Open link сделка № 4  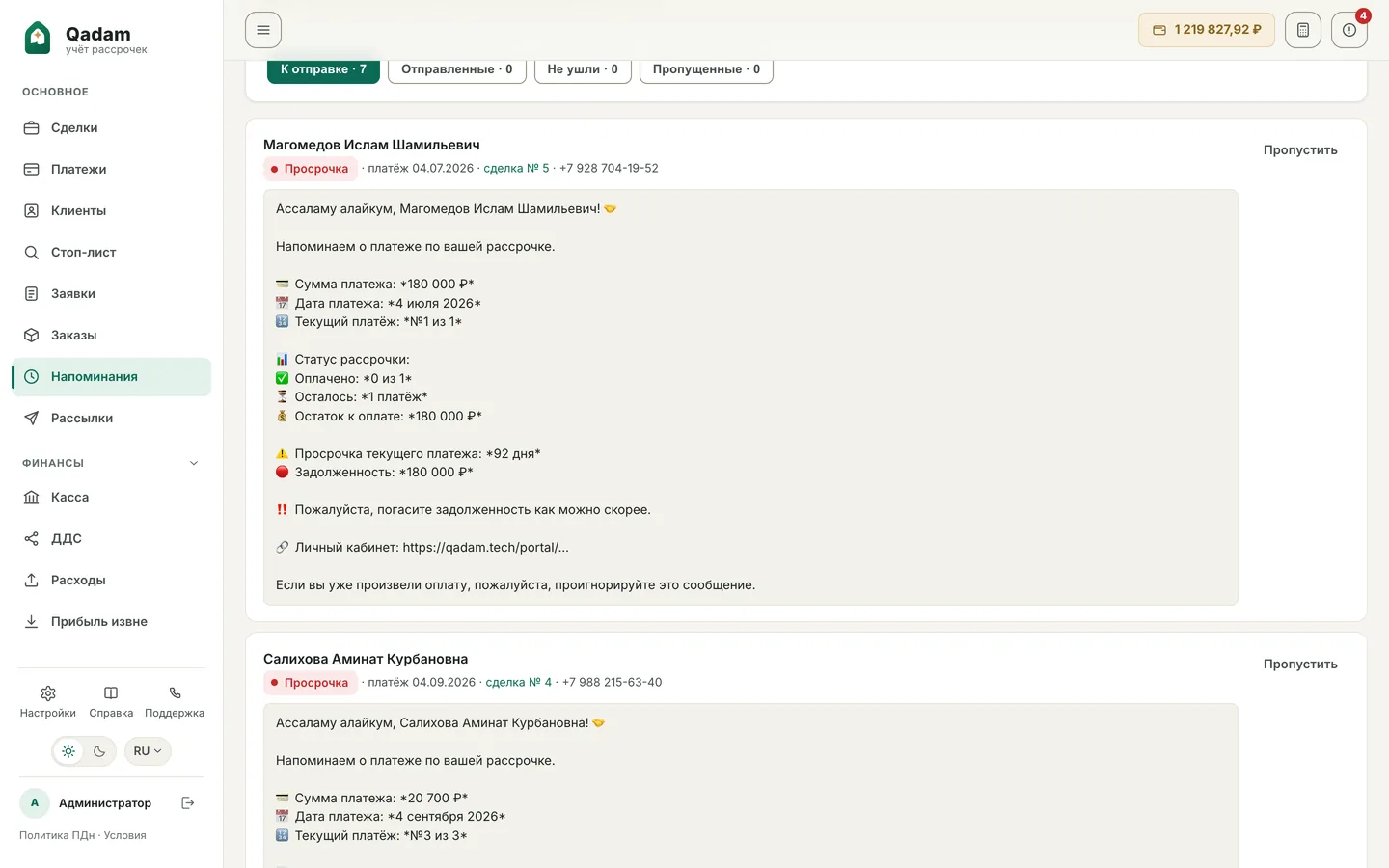519,683
